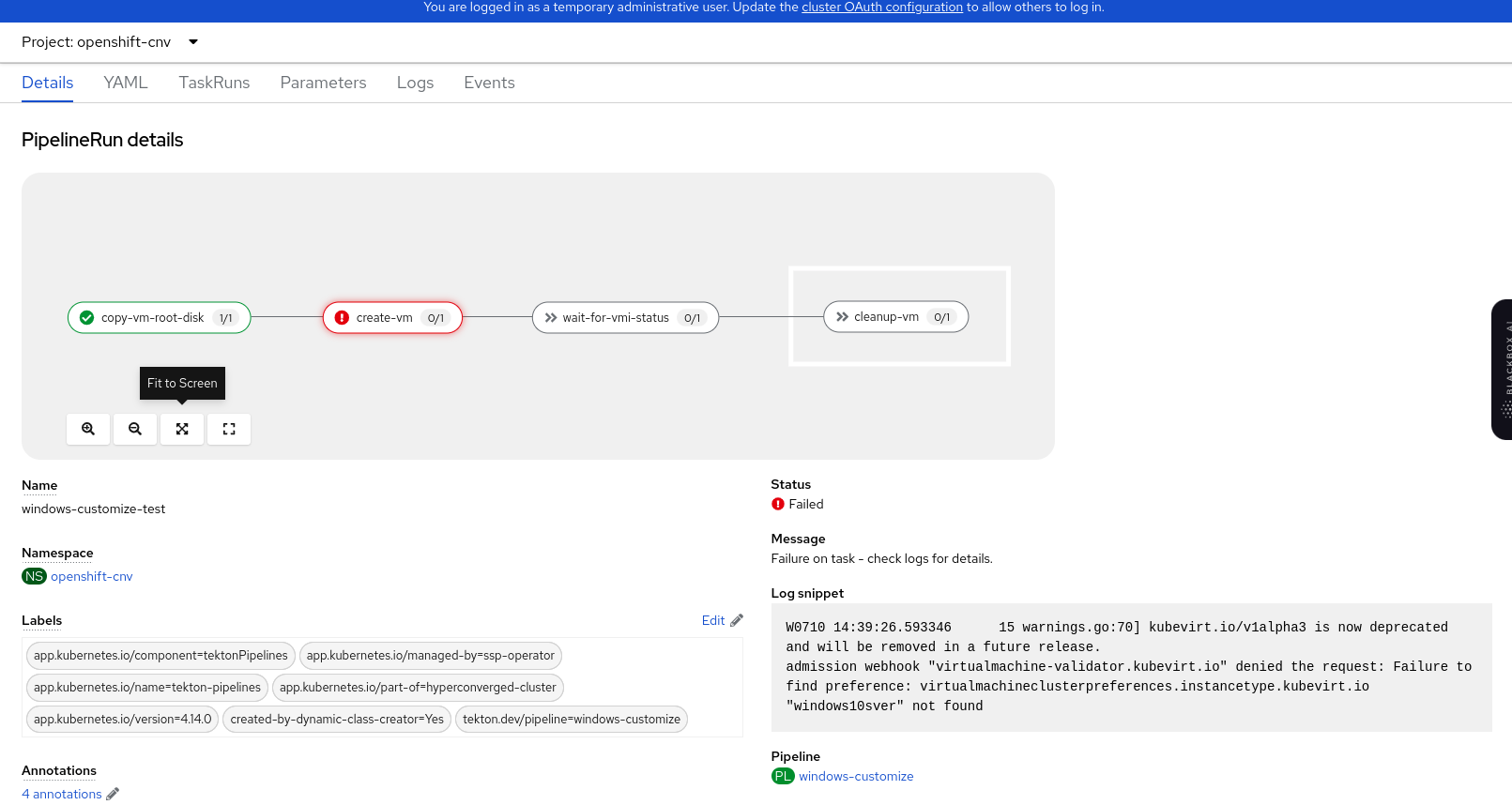This screenshot has height=805, width=1512.
Task: Click the Failed status text
Action: (x=806, y=504)
